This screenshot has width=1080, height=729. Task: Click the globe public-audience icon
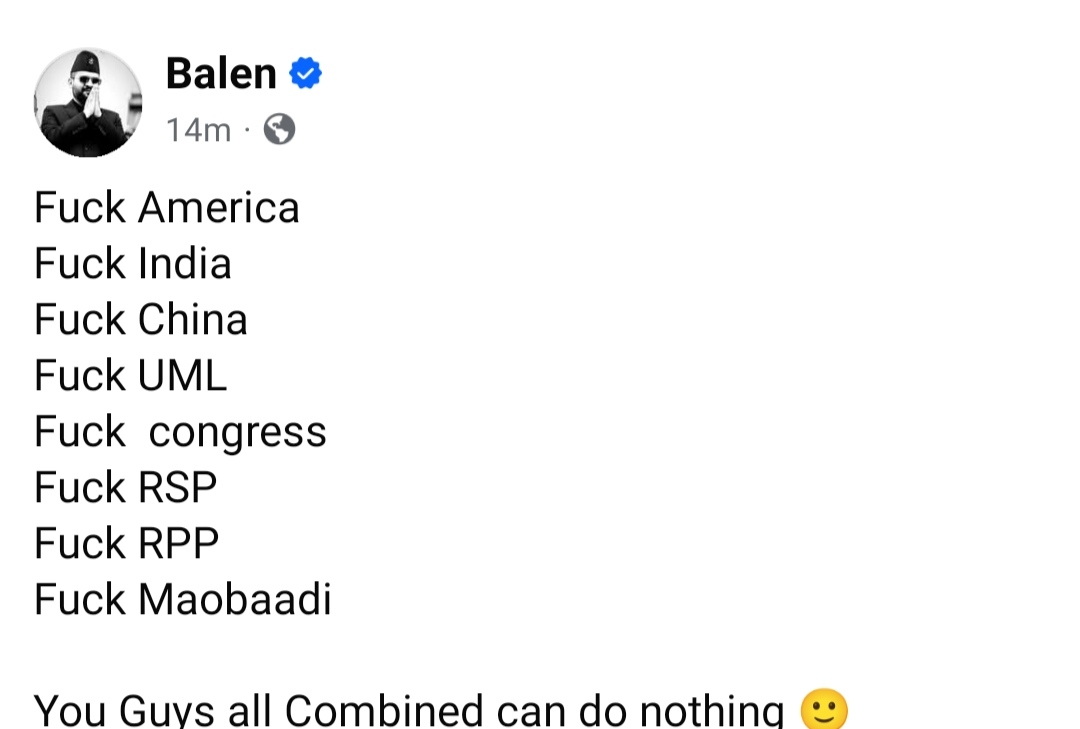(x=279, y=129)
